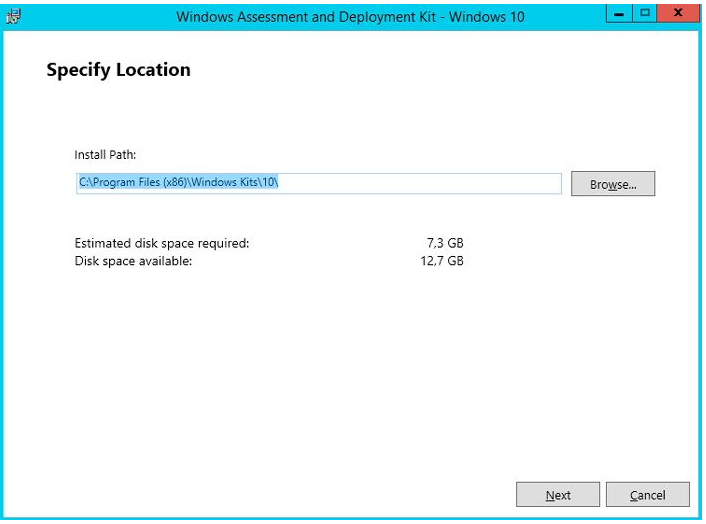This screenshot has width=706, height=524.
Task: Minimize the Deployment Kit window
Action: tap(619, 14)
